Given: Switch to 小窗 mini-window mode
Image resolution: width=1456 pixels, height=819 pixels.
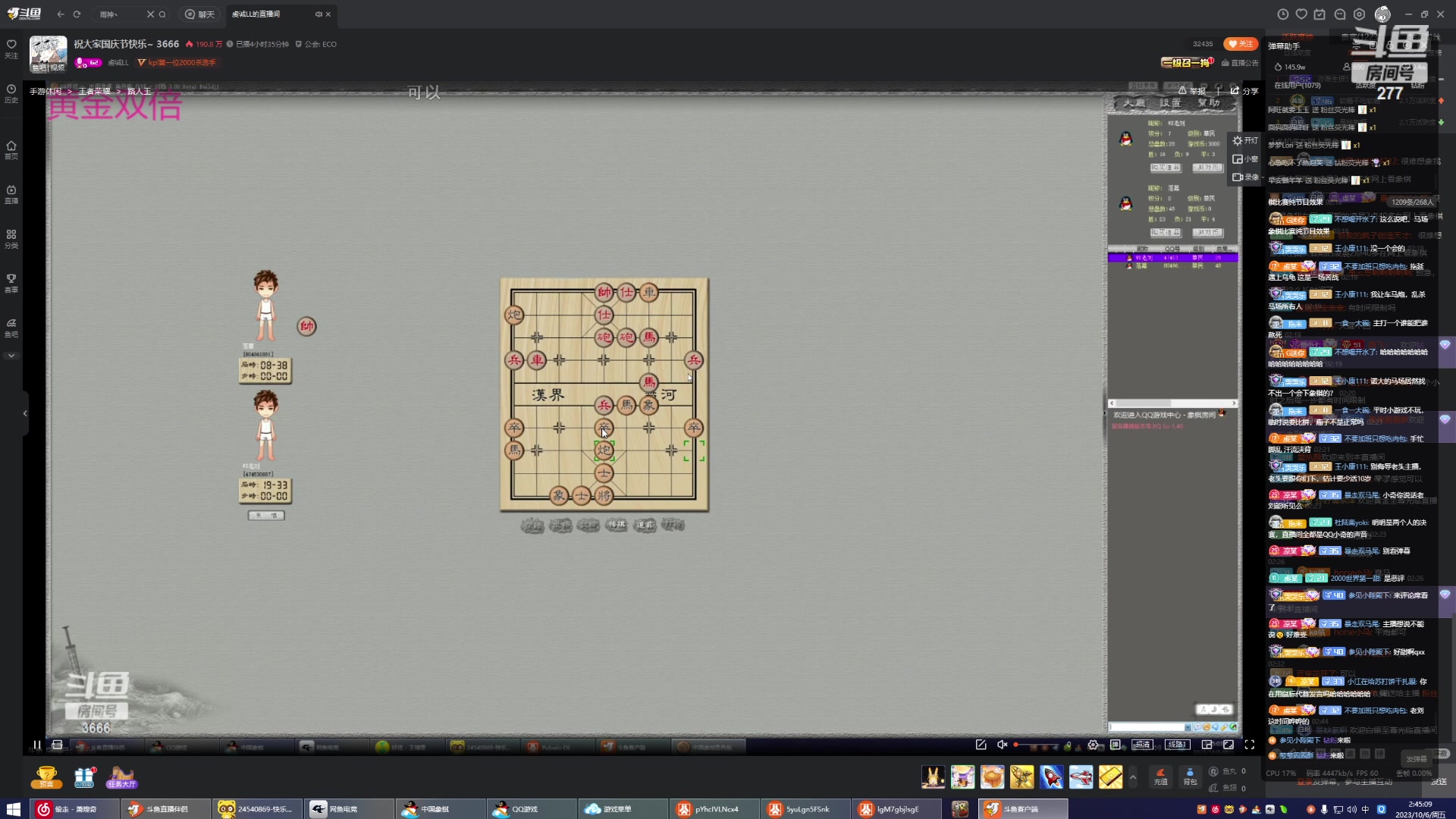Looking at the screenshot, I should coord(1245,158).
